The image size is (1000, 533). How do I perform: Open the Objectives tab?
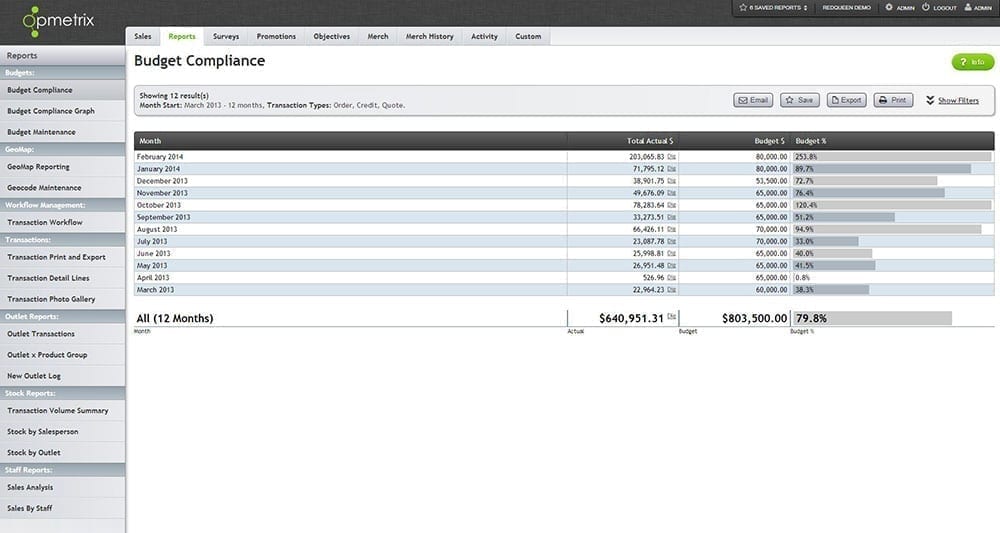[x=332, y=36]
